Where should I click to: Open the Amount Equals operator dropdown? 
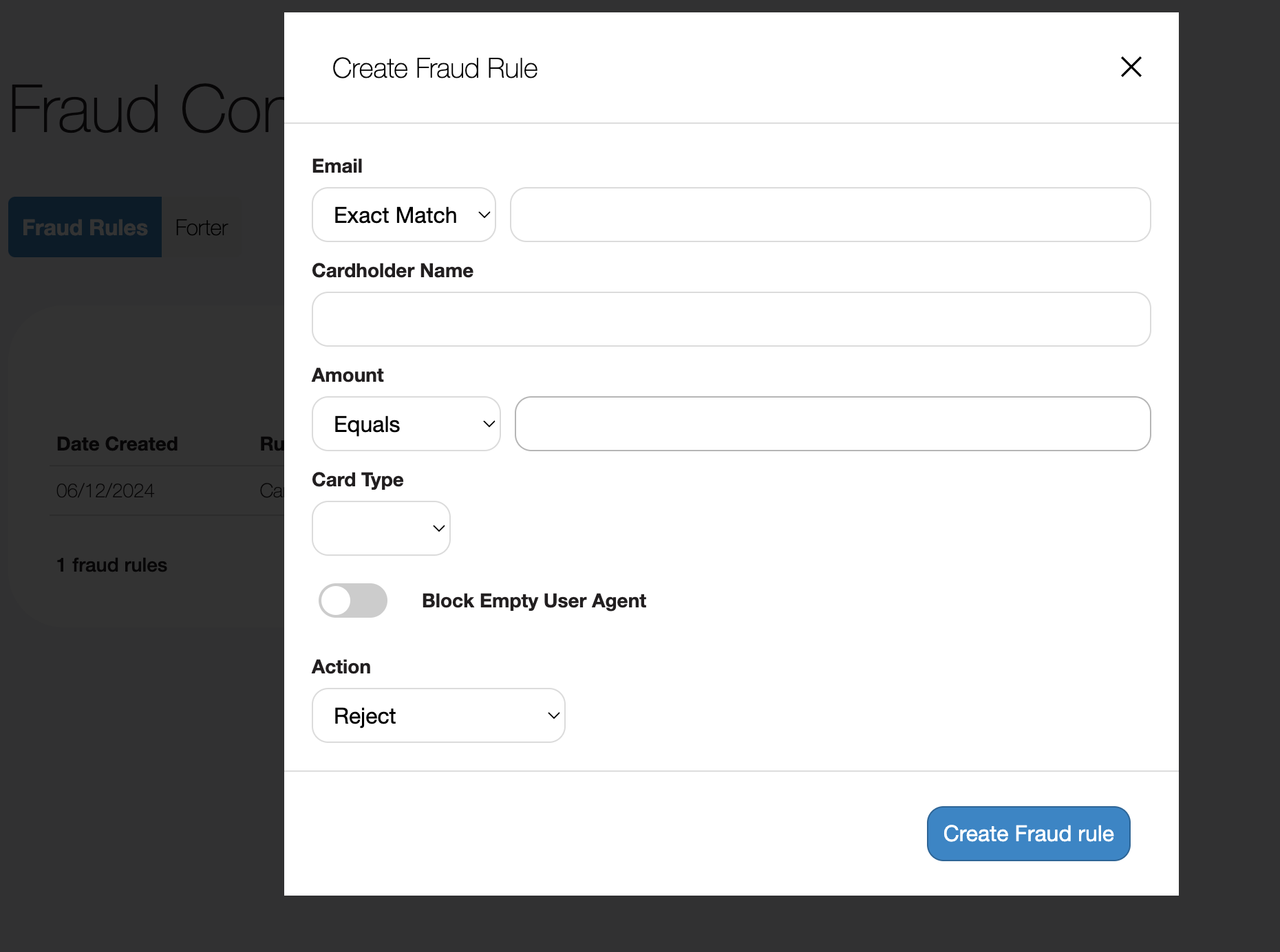[406, 424]
